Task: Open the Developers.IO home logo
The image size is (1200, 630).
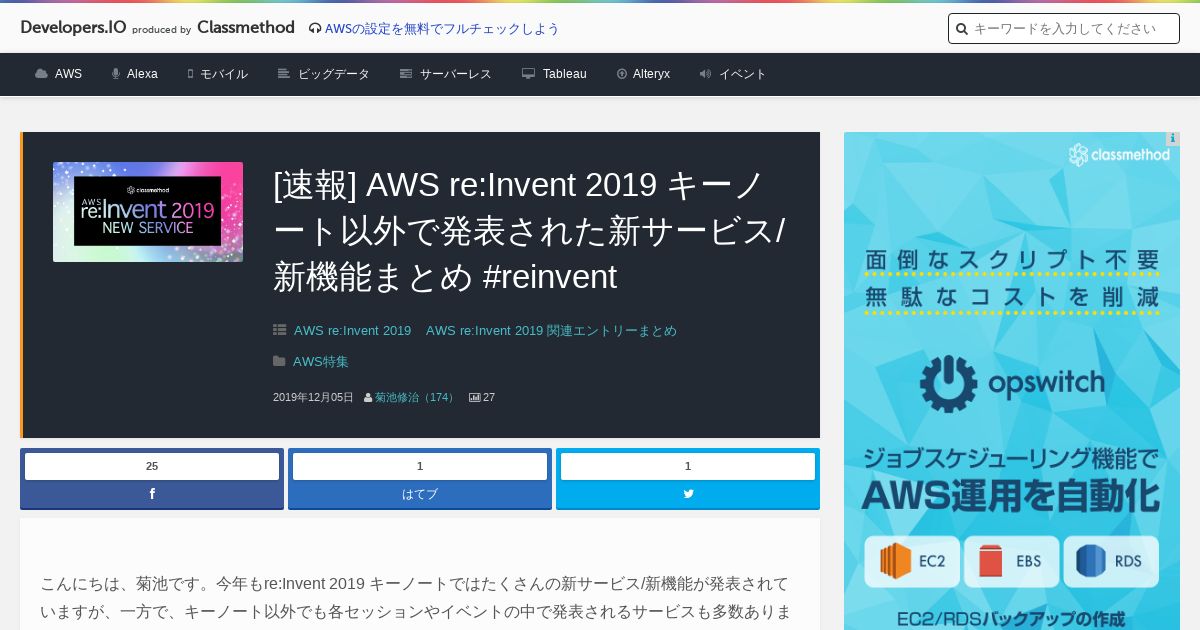Action: 73,27
